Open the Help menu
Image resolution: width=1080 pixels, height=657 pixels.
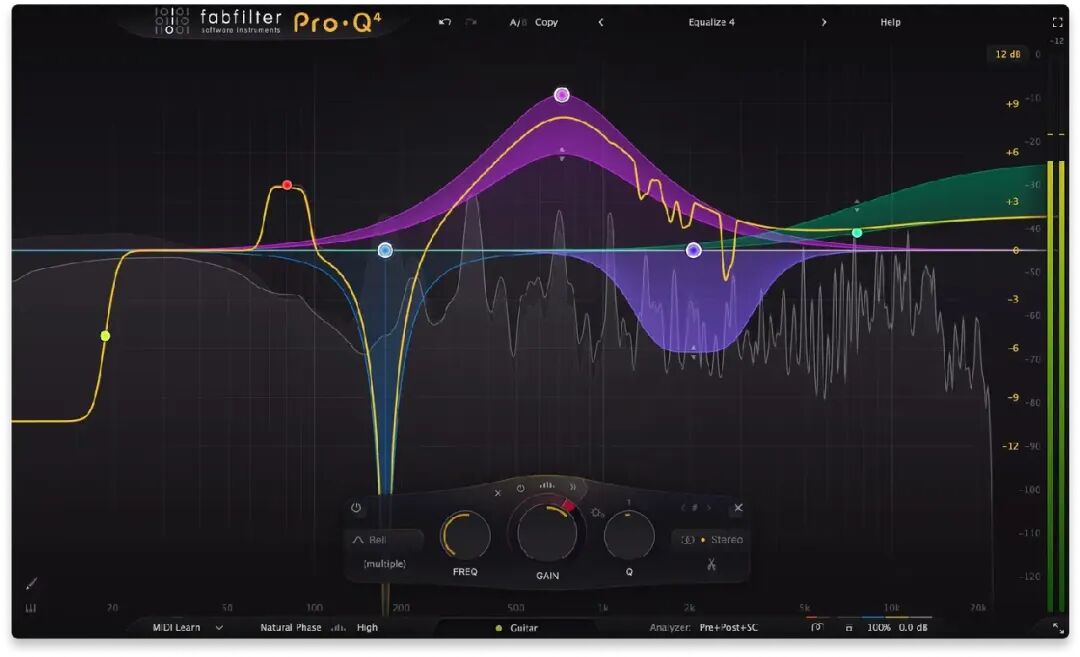tap(890, 22)
